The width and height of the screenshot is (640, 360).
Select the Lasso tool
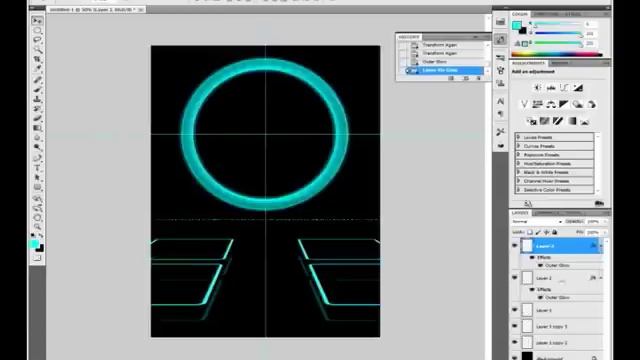click(x=37, y=40)
